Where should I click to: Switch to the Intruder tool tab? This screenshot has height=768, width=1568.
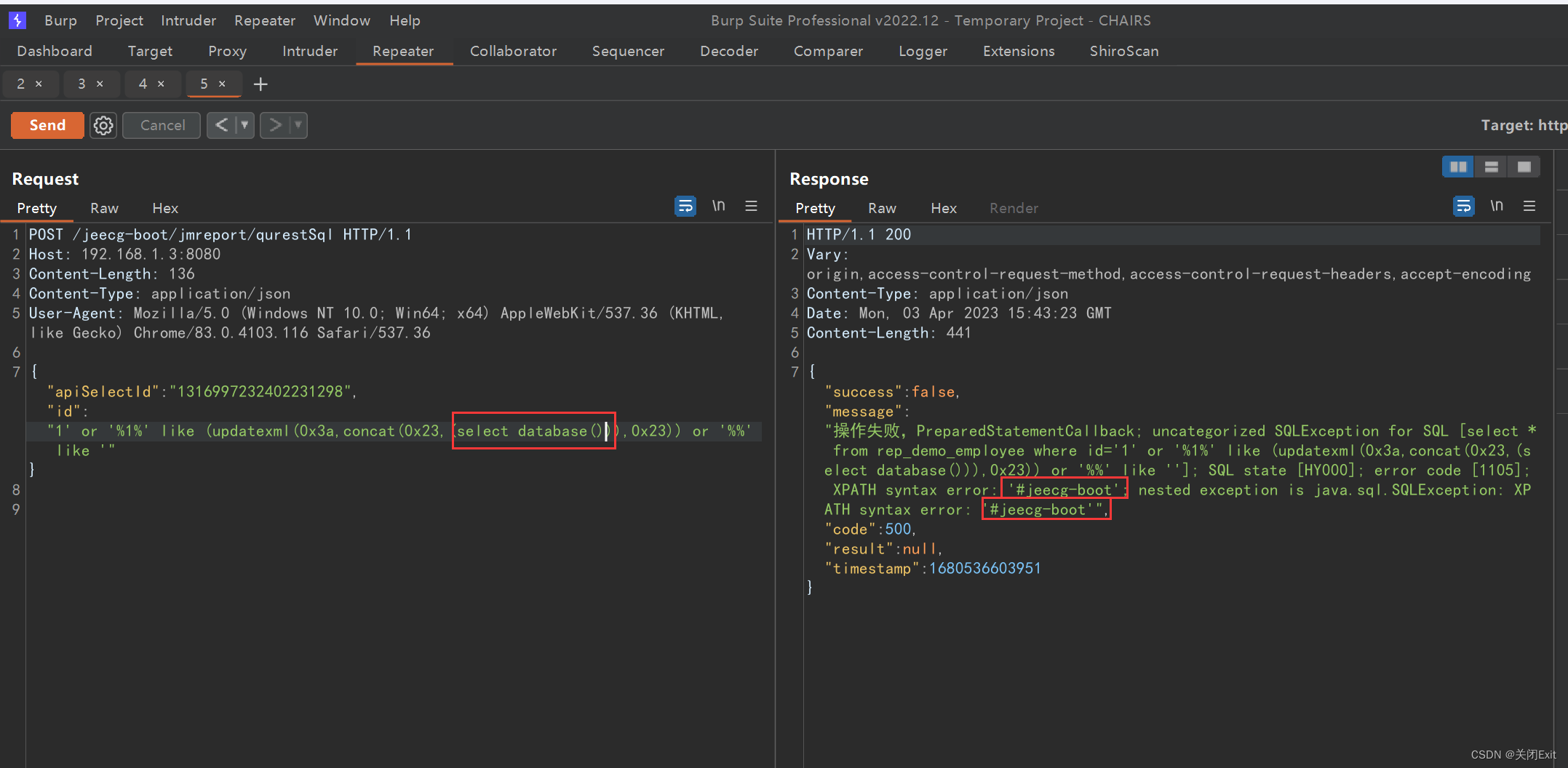(310, 51)
